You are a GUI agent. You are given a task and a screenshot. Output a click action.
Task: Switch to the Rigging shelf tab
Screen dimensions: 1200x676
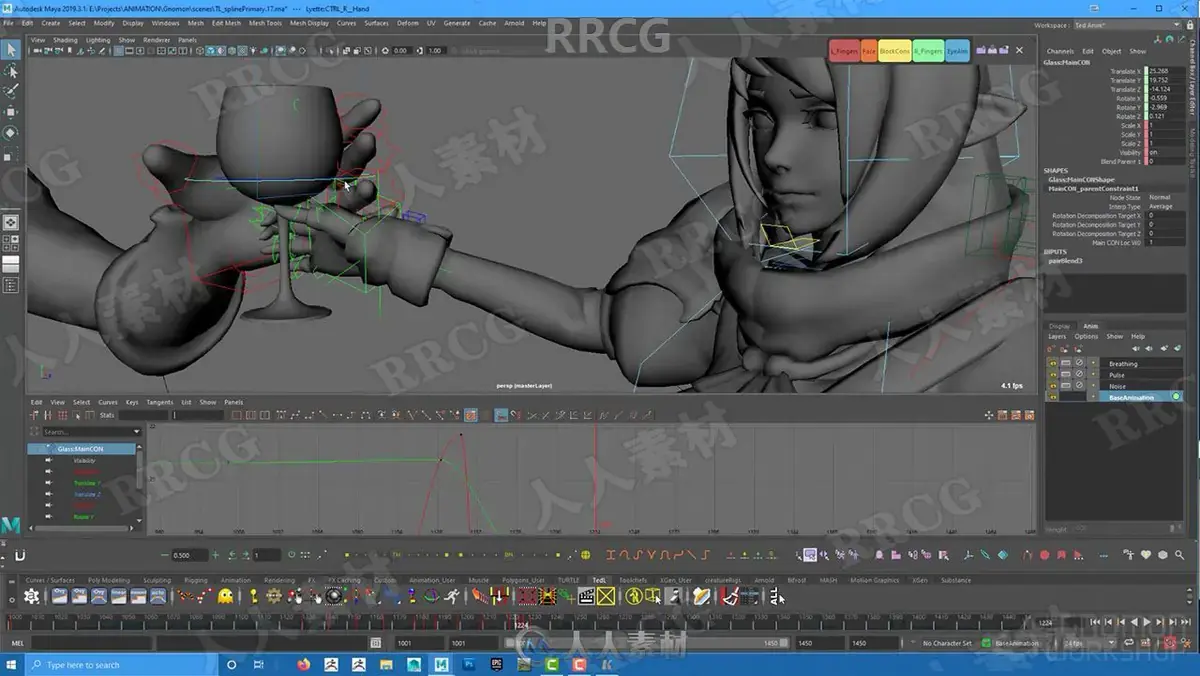pos(196,580)
